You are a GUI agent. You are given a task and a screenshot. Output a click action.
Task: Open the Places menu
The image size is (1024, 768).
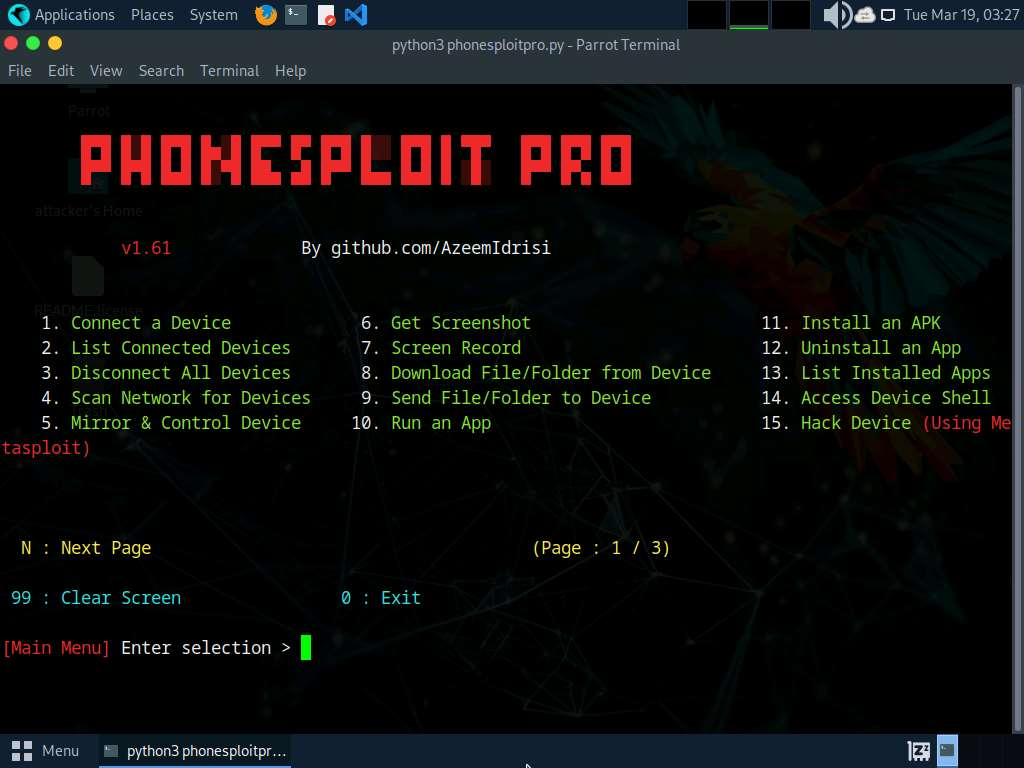point(152,14)
